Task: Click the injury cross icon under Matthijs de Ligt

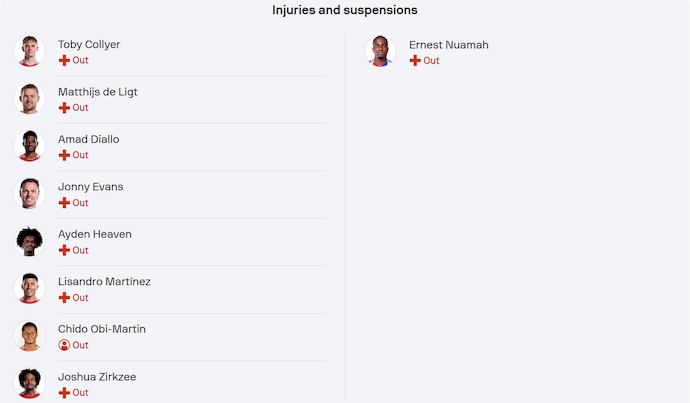Action: [x=64, y=108]
